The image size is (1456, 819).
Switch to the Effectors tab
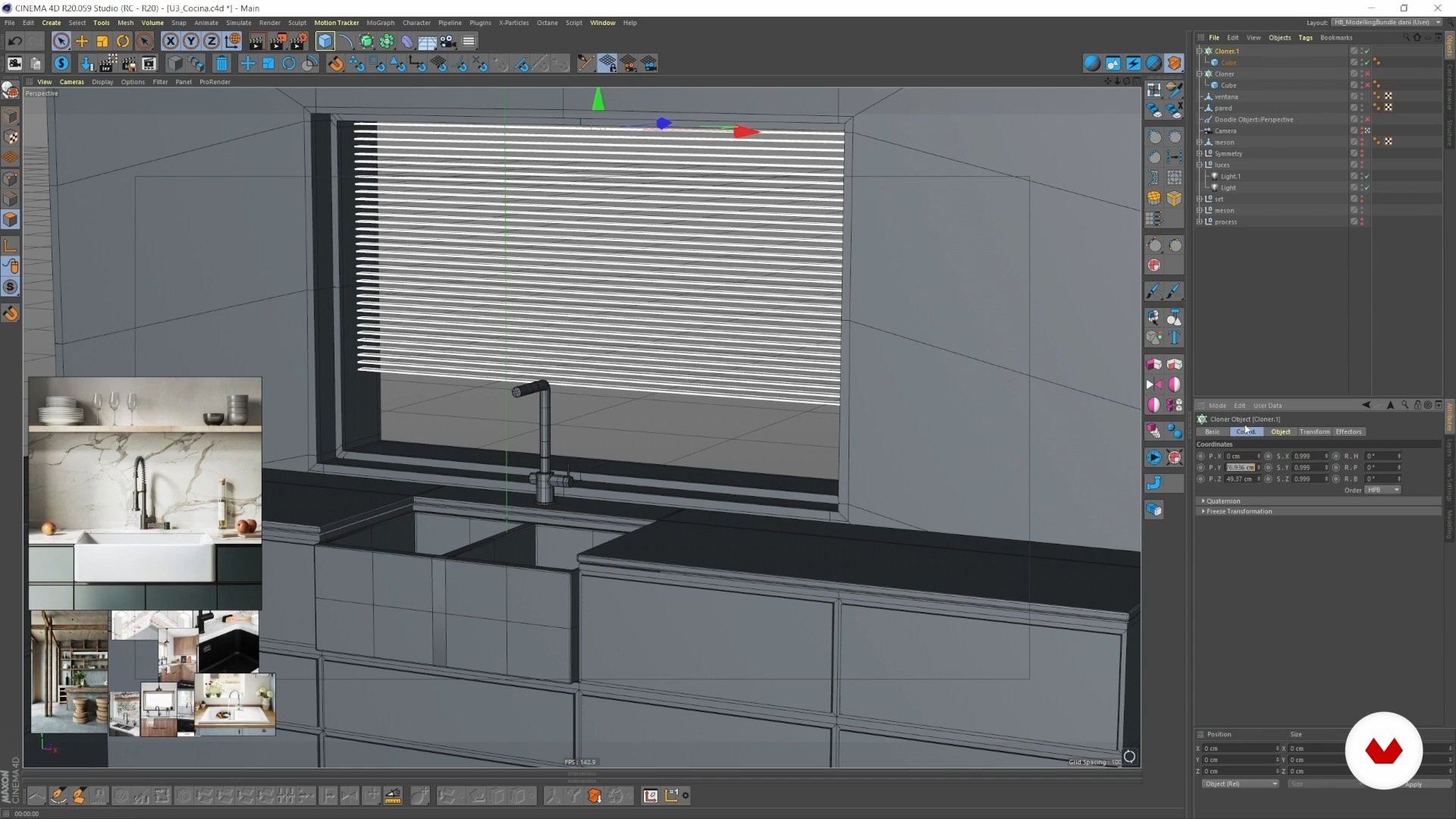[1348, 432]
